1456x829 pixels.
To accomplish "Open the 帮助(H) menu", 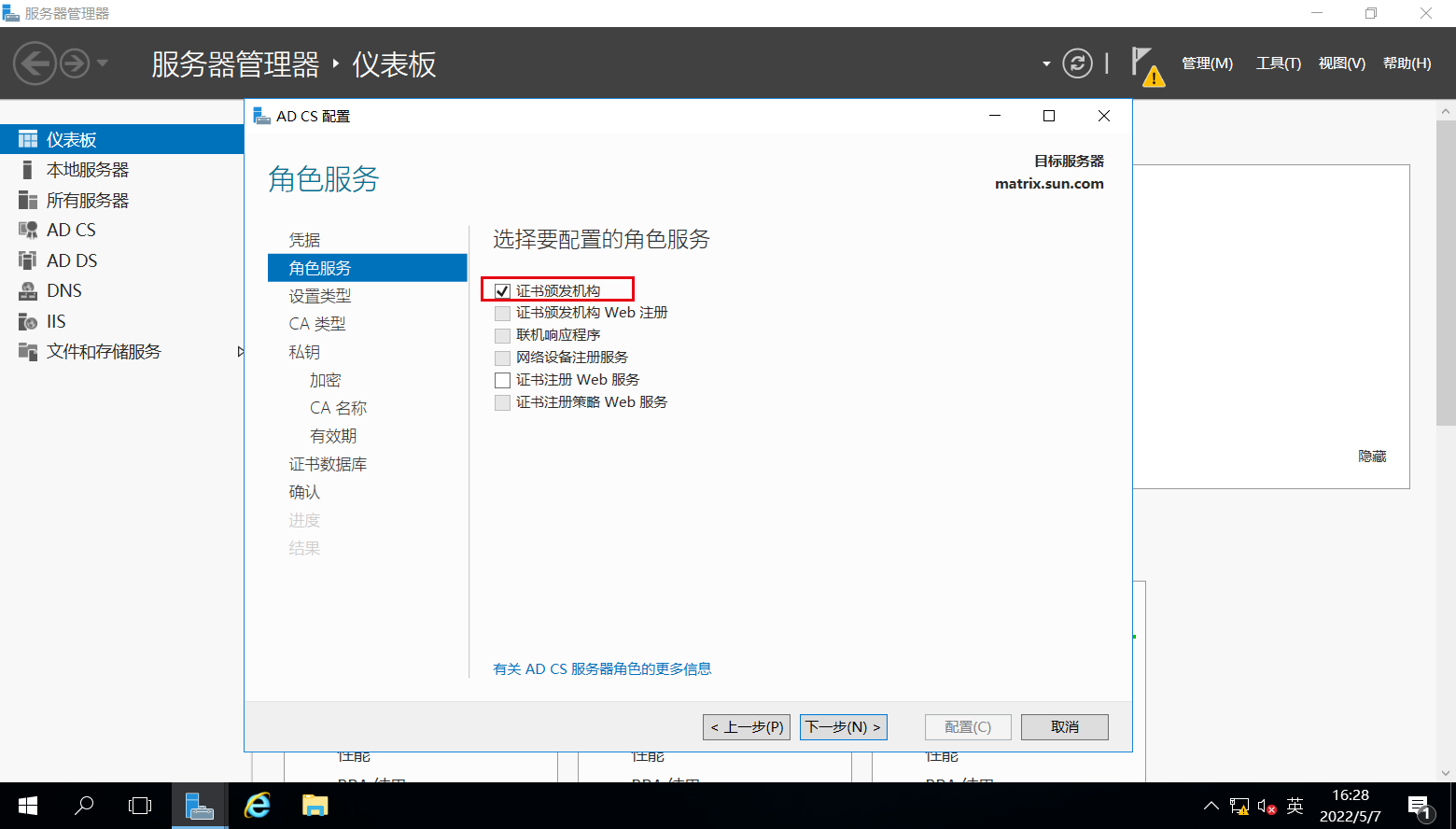I will 1407,63.
